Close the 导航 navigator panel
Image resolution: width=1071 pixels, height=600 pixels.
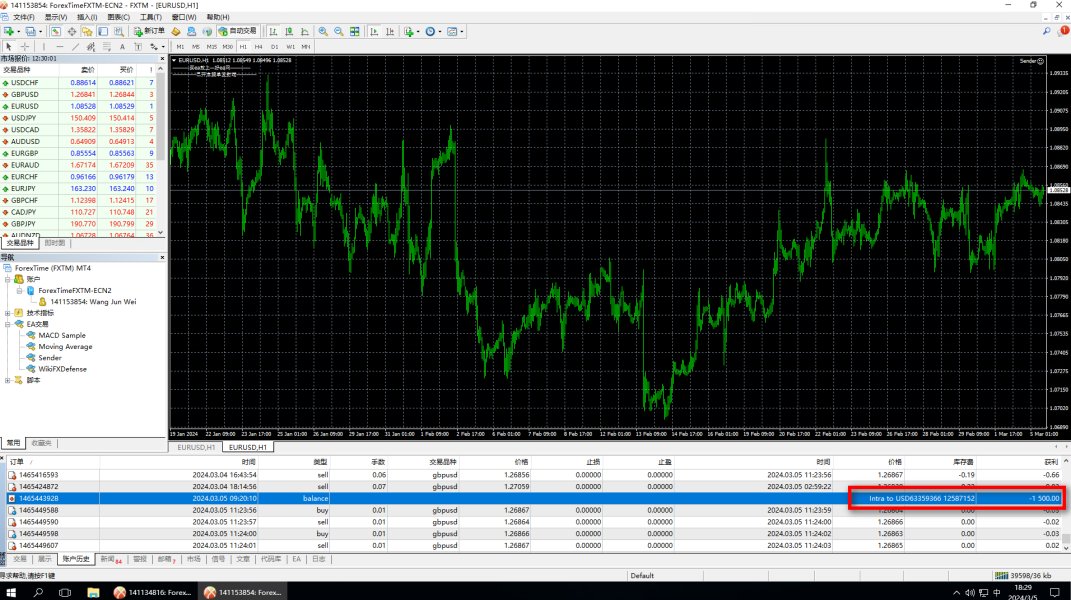click(161, 257)
